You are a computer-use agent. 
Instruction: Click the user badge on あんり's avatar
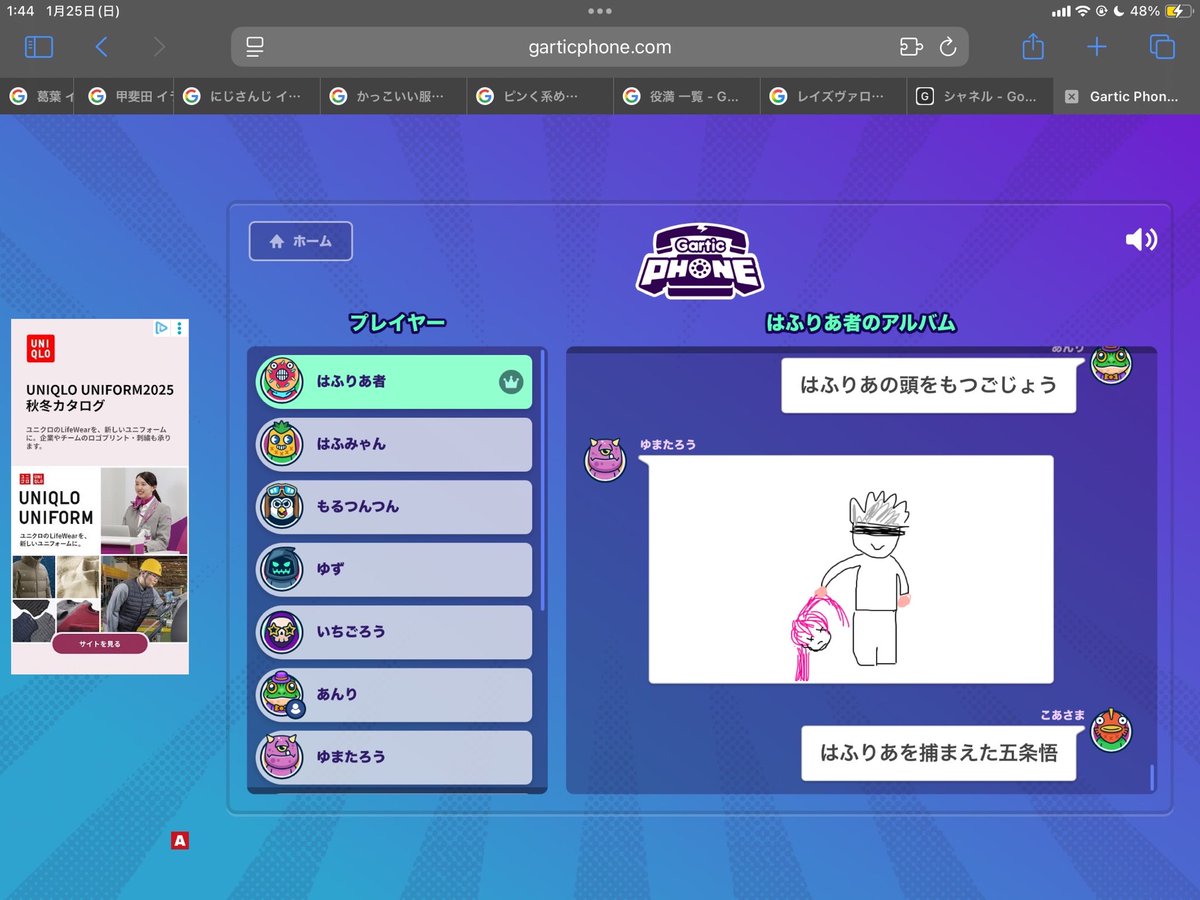coord(296,709)
